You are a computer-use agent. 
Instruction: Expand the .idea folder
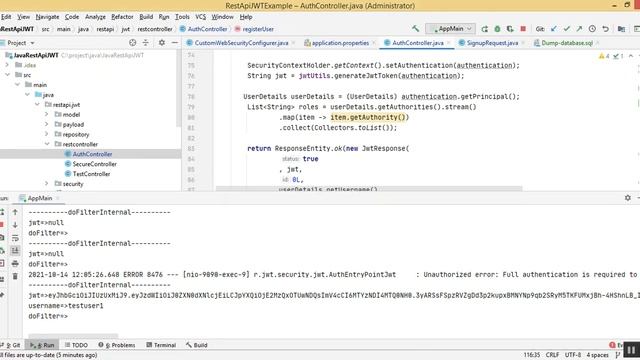pos(7,65)
